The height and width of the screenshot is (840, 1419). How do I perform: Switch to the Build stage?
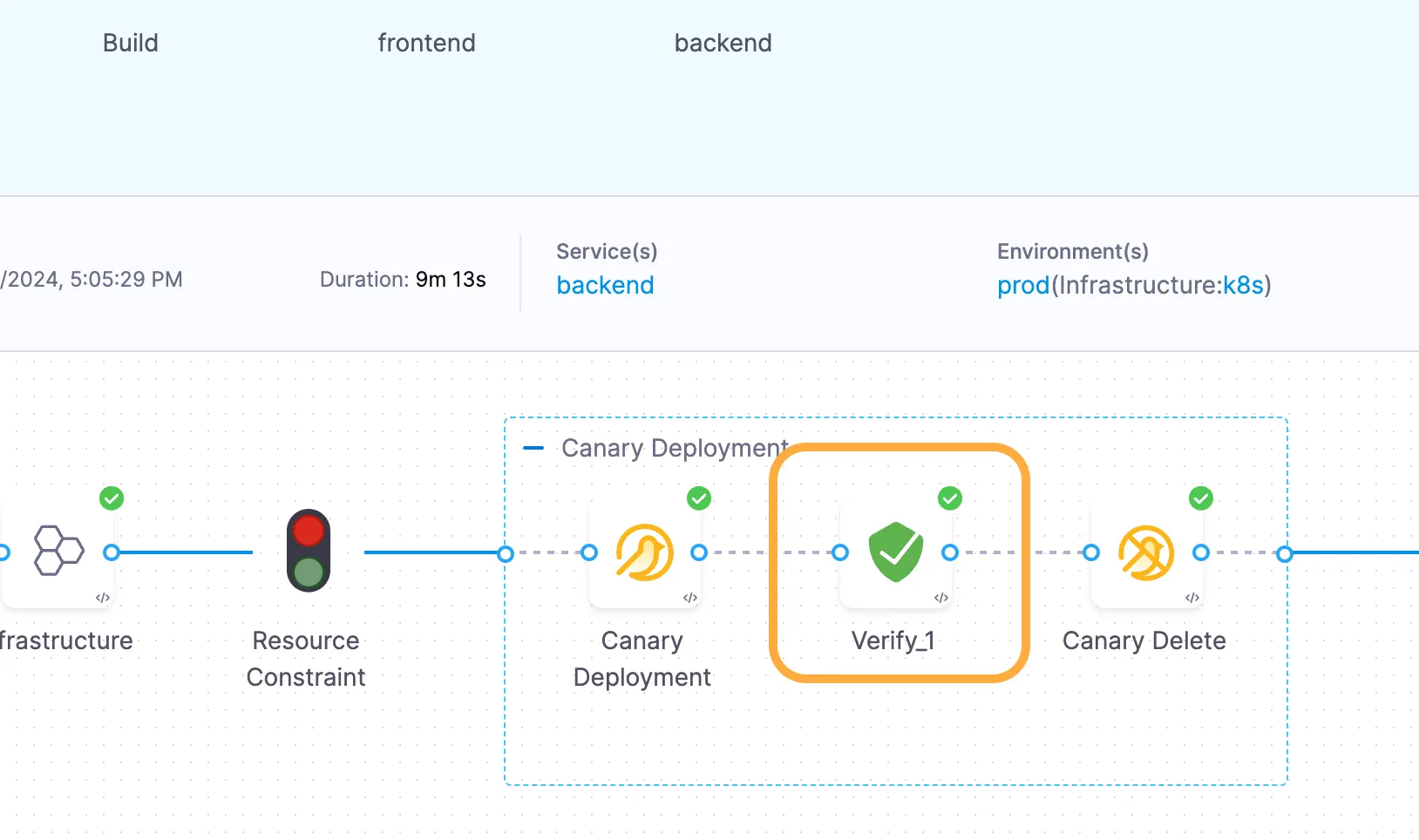click(x=131, y=43)
